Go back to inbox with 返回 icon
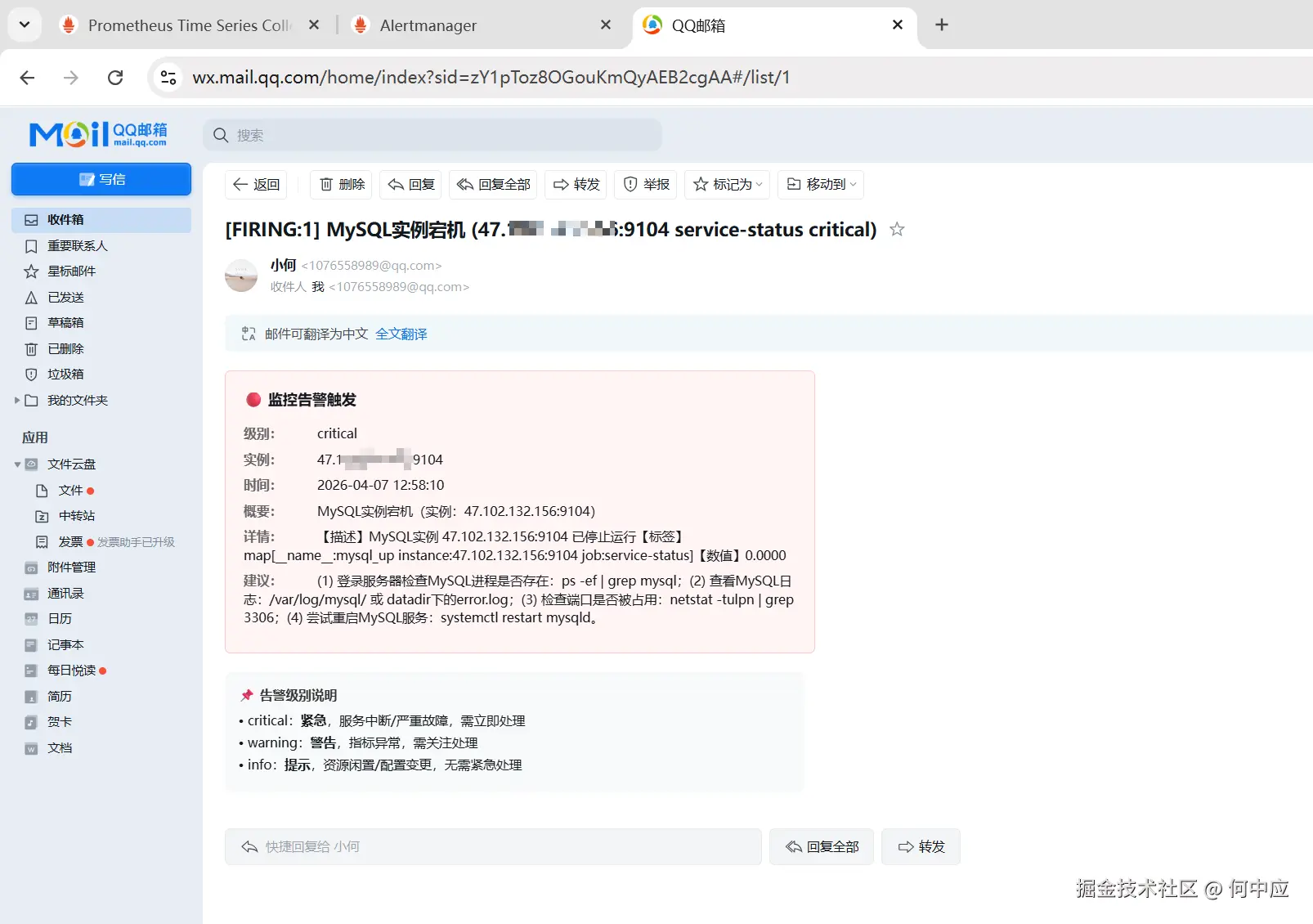Viewport: 1313px width, 924px height. coord(256,184)
